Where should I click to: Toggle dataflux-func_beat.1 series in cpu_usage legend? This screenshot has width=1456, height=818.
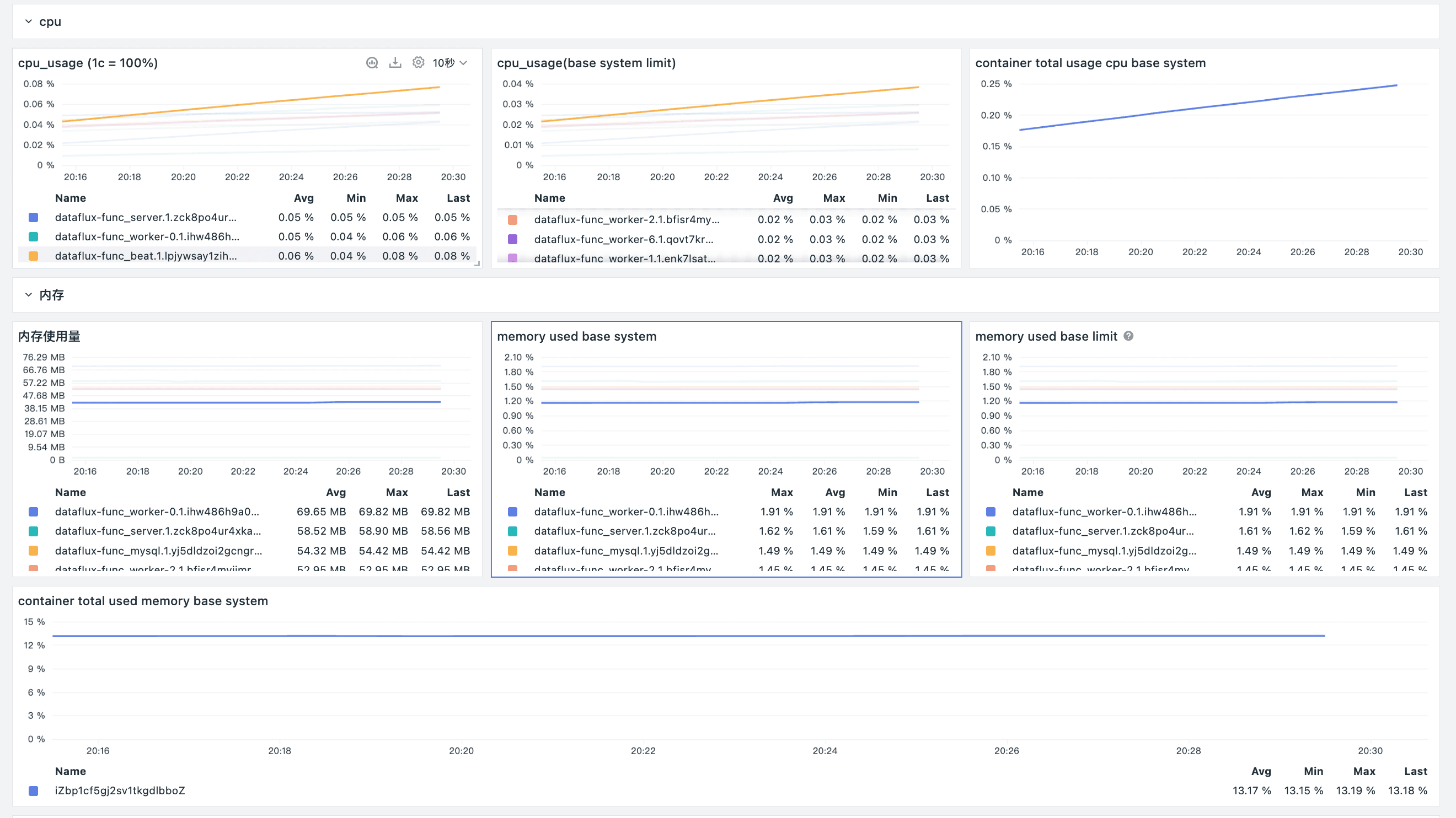pos(146,256)
